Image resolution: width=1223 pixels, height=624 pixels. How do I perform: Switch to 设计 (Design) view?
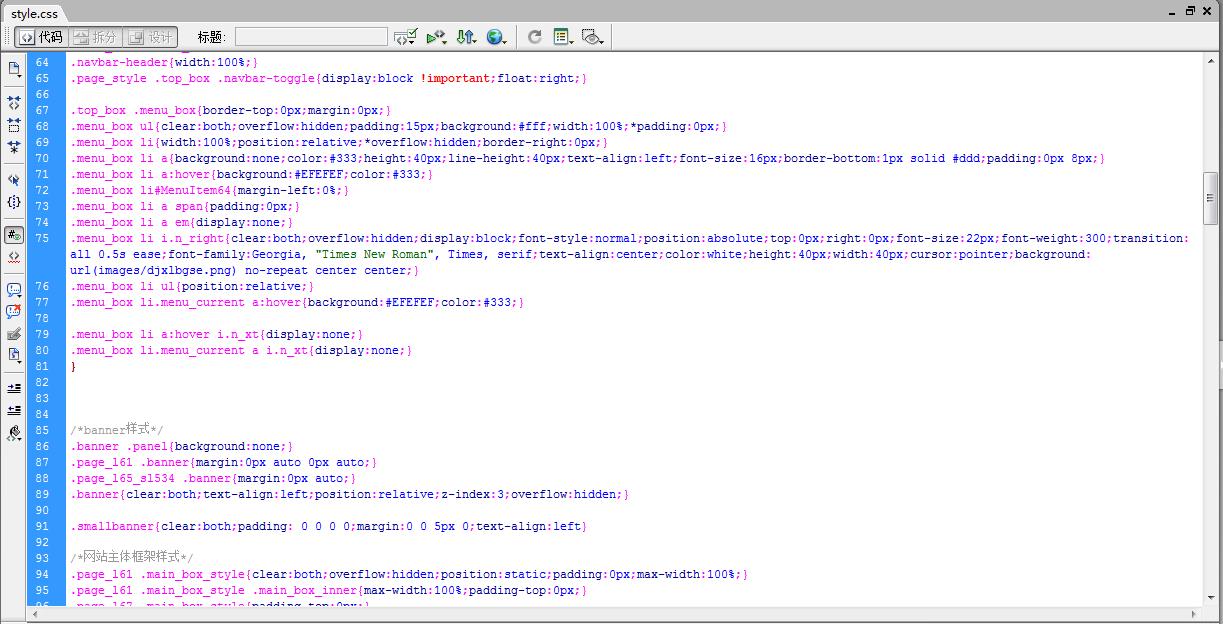click(150, 37)
